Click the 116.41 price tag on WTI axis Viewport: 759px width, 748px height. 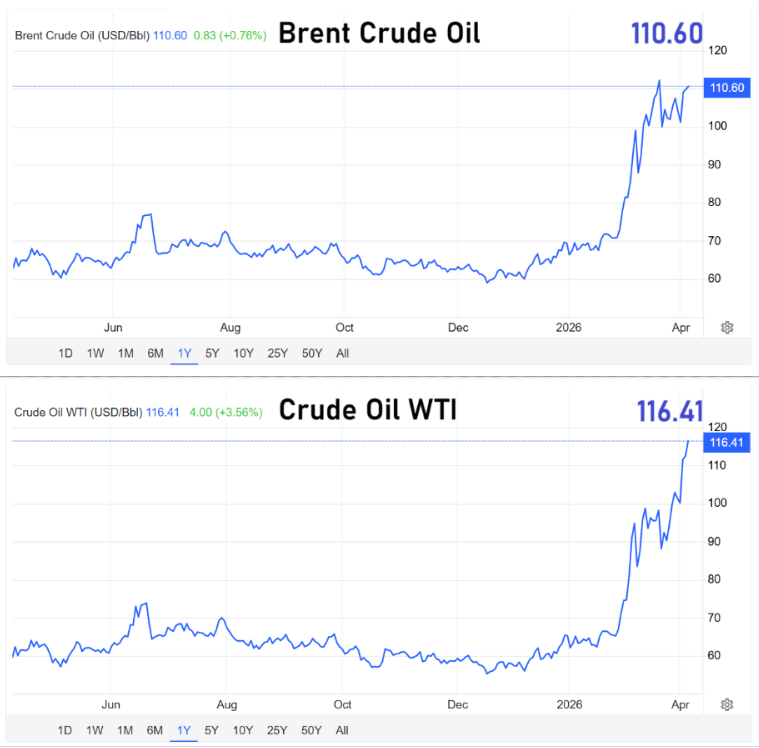726,442
